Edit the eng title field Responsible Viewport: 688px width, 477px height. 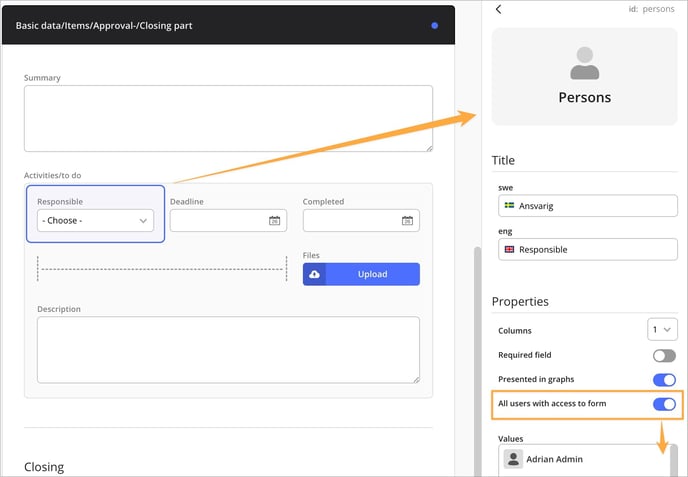(588, 249)
